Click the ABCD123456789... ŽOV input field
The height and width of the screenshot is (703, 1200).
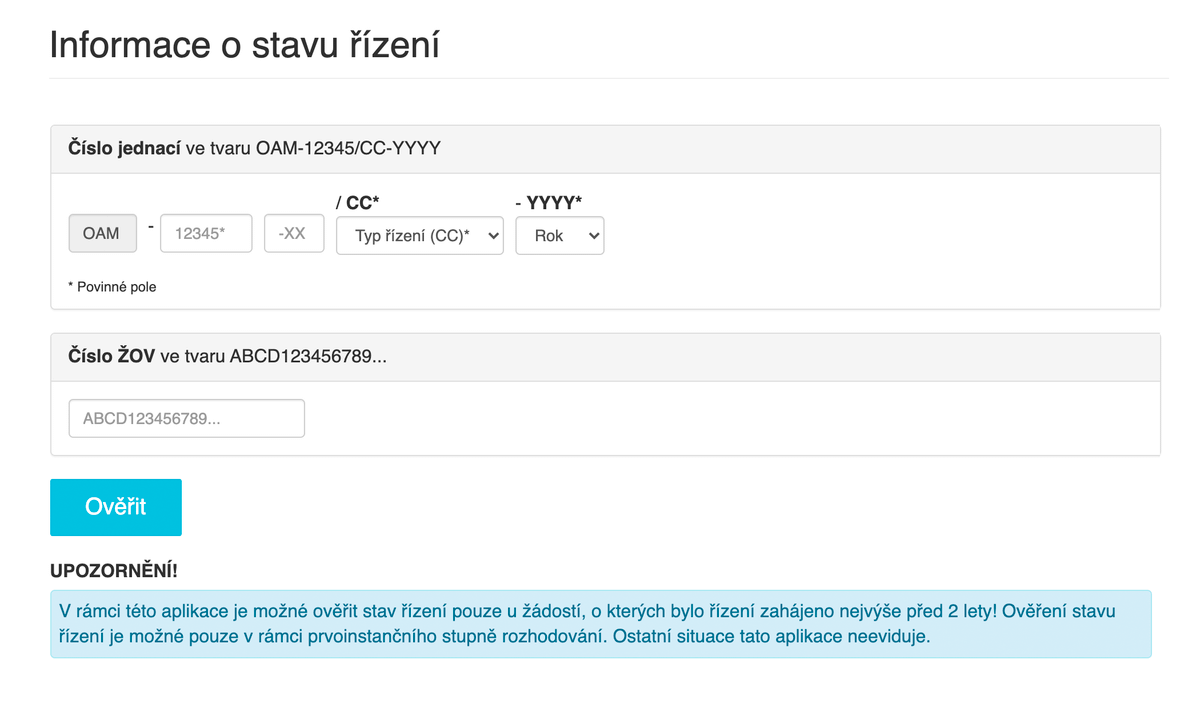point(186,419)
